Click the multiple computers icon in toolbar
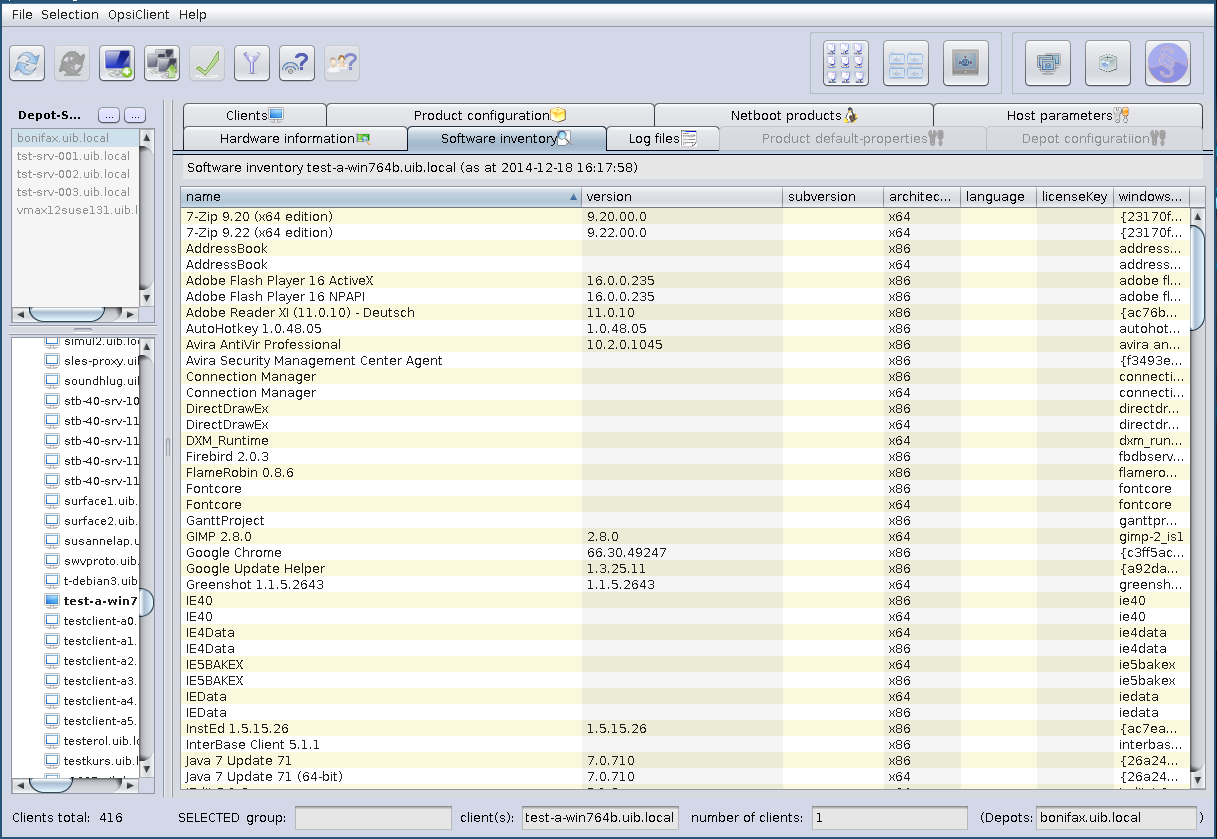The height and width of the screenshot is (839, 1217). tap(162, 63)
